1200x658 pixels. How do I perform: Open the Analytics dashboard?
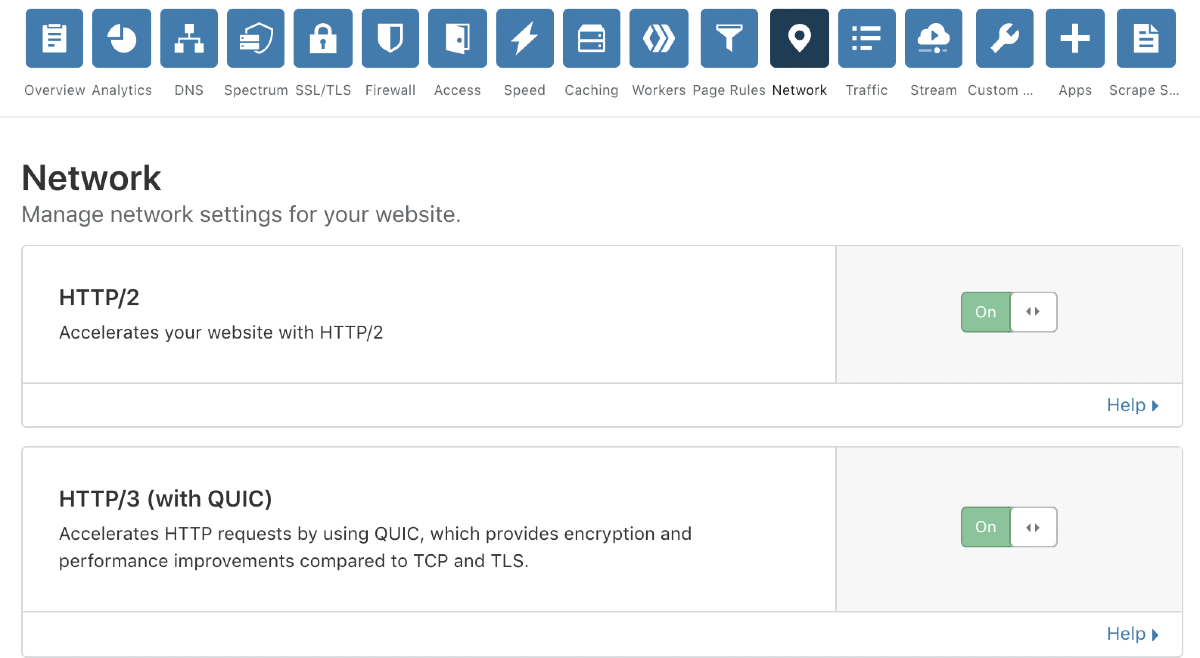click(121, 38)
